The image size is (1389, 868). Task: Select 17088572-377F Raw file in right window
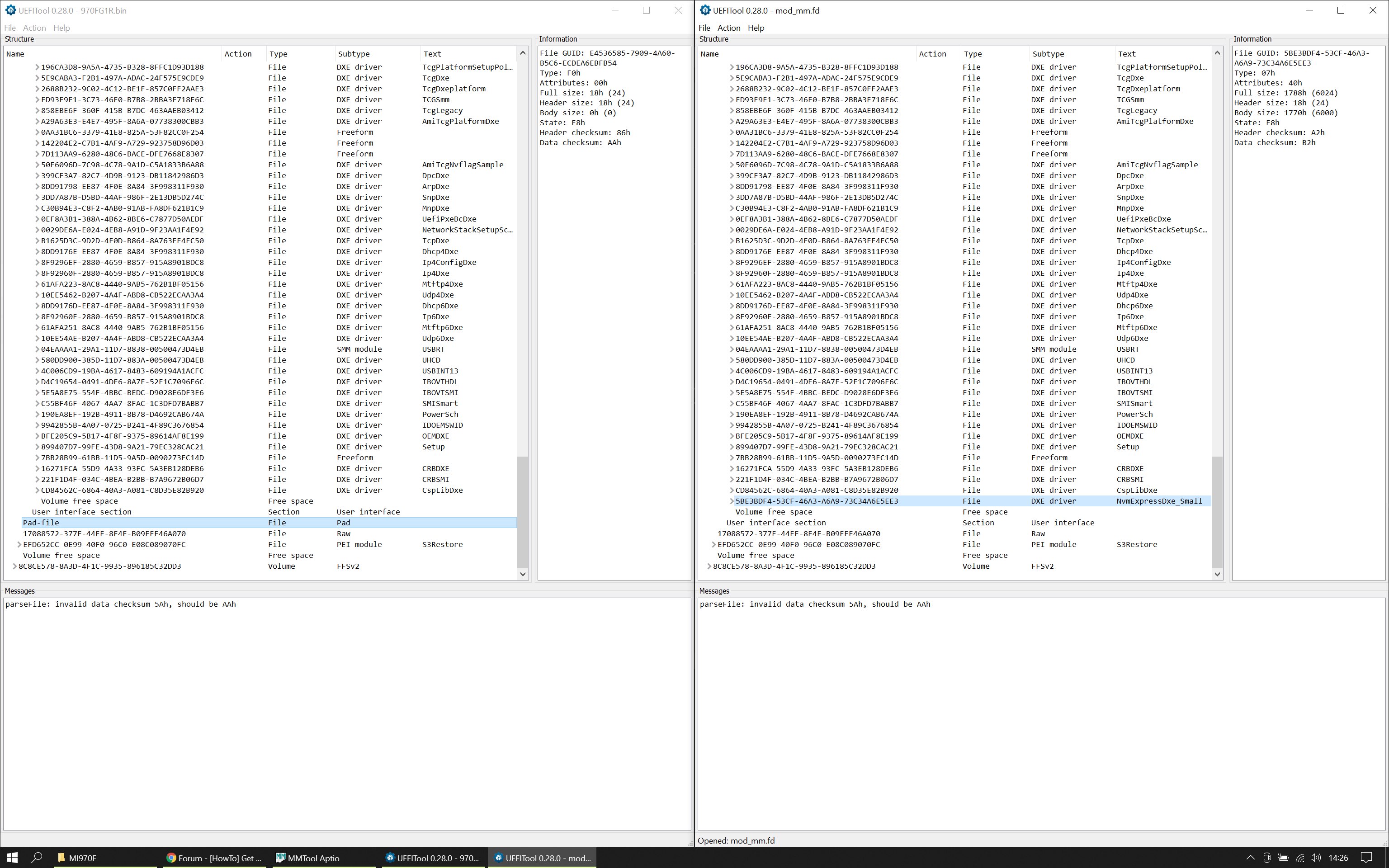pyautogui.click(x=964, y=534)
